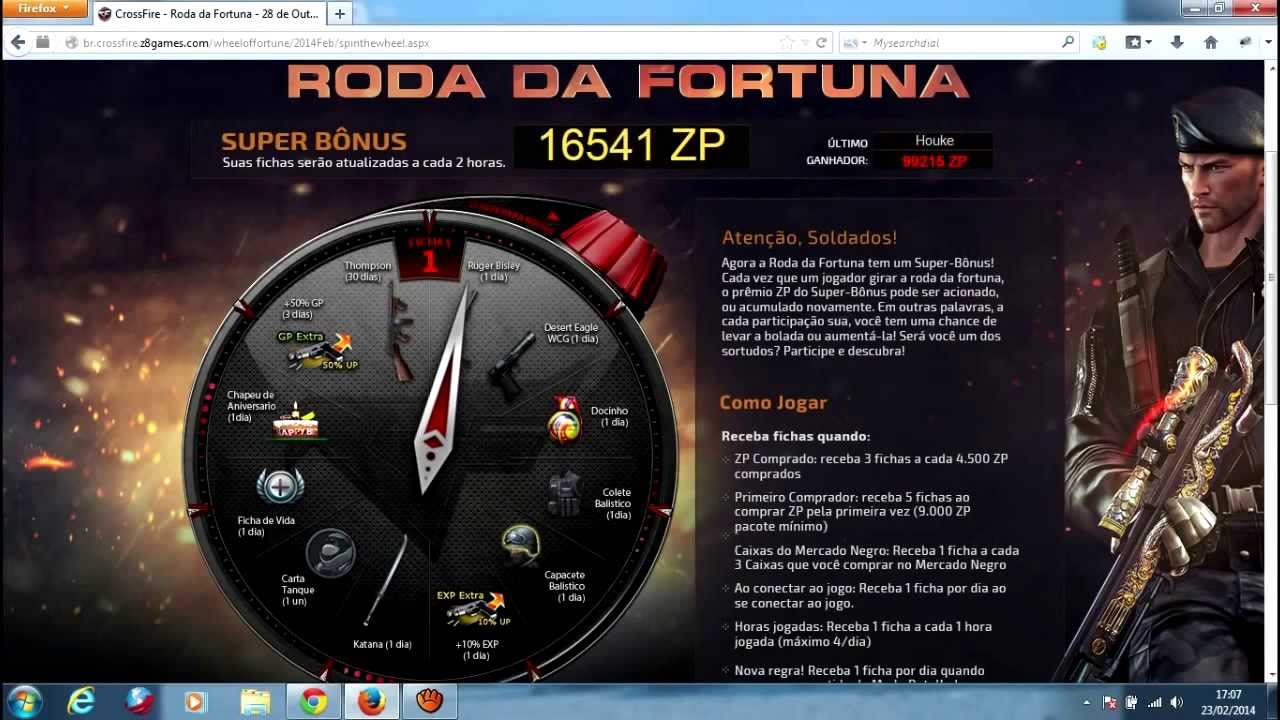
Task: Click the Atenção, Soldados! heading
Action: coord(809,238)
